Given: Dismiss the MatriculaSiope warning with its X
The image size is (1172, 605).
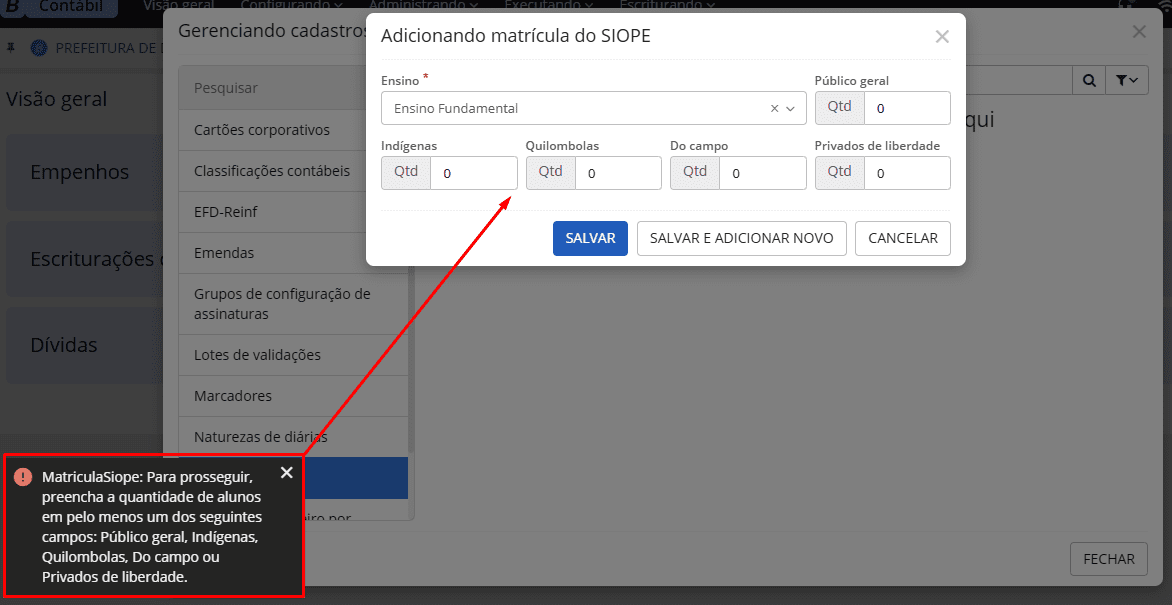Looking at the screenshot, I should click(287, 472).
